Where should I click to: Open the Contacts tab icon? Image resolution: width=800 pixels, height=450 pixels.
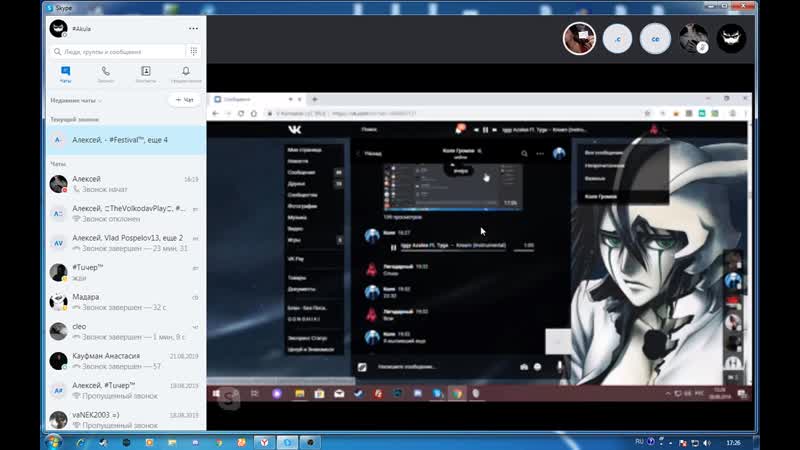pos(146,74)
